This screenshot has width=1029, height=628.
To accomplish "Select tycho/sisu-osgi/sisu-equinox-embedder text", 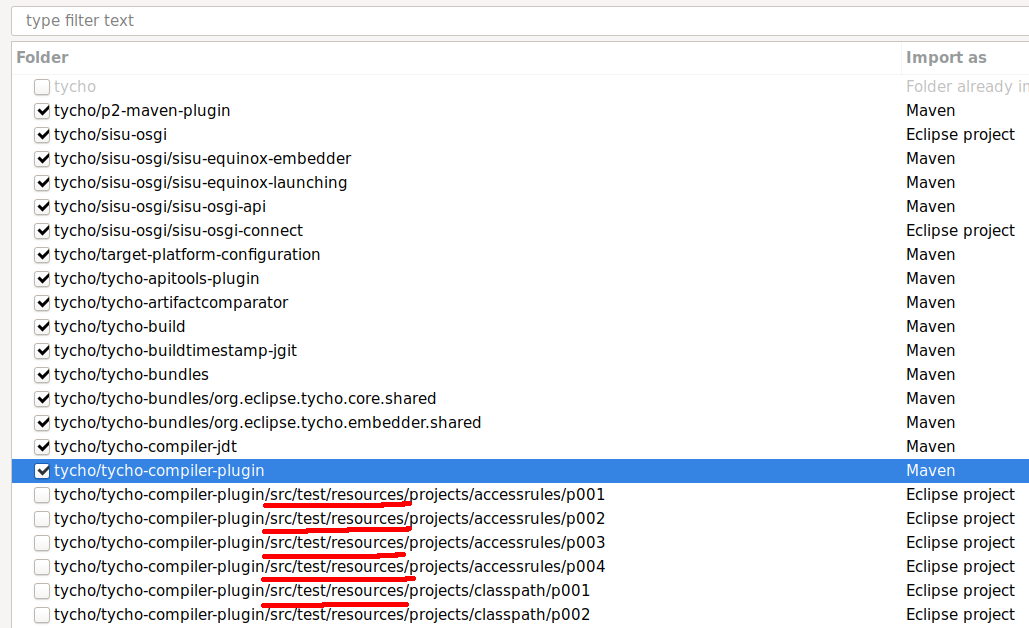I will 202,159.
